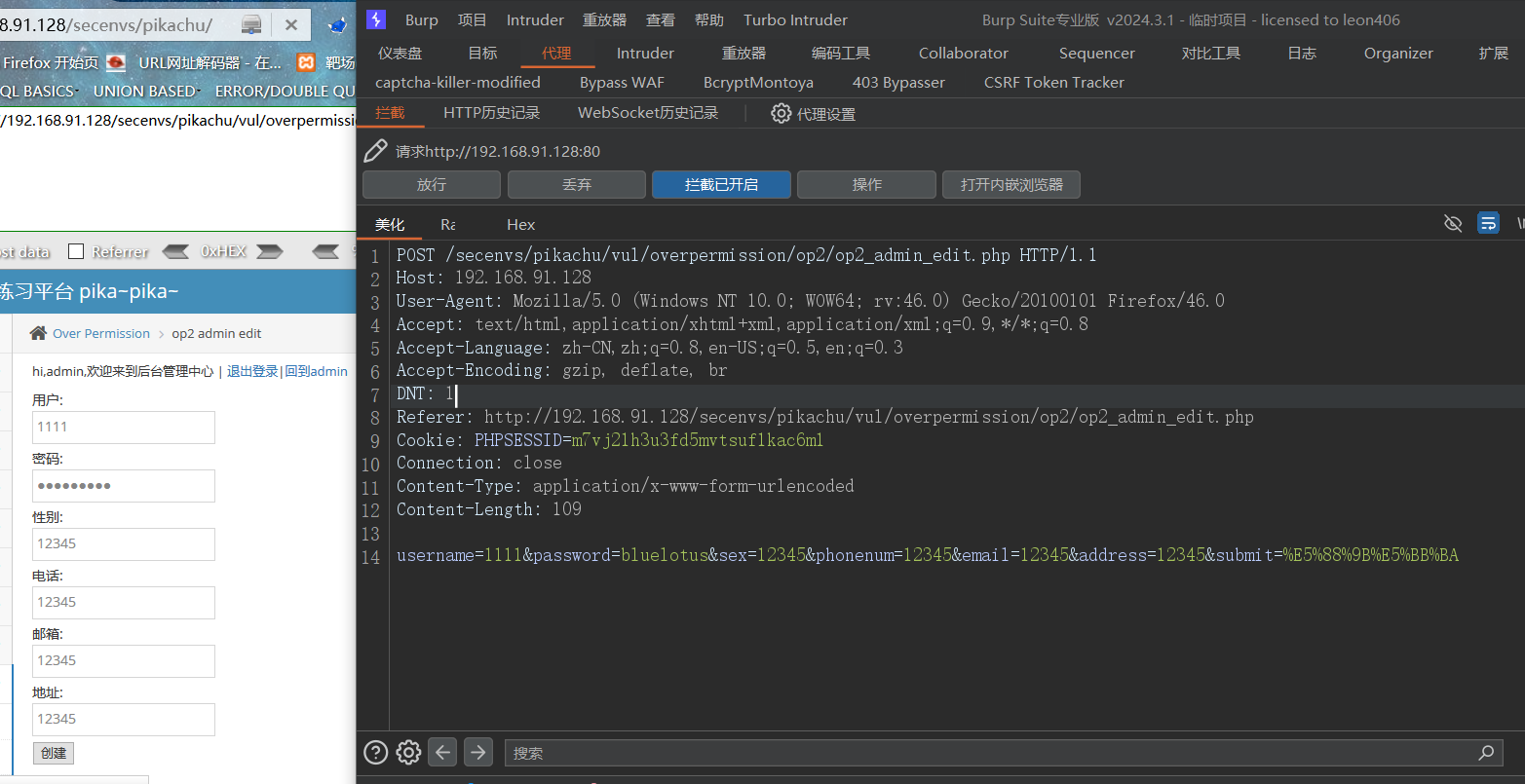This screenshot has height=784, width=1525.
Task: Switch to 目标 tab
Action: coord(483,53)
